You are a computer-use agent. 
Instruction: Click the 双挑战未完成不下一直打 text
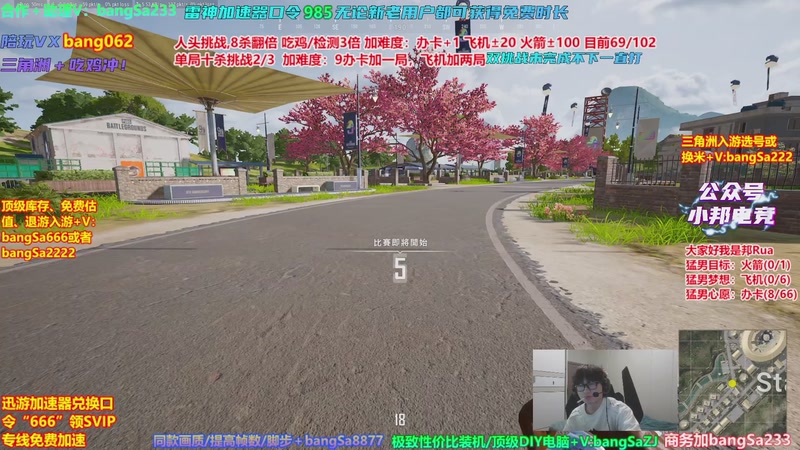564,59
